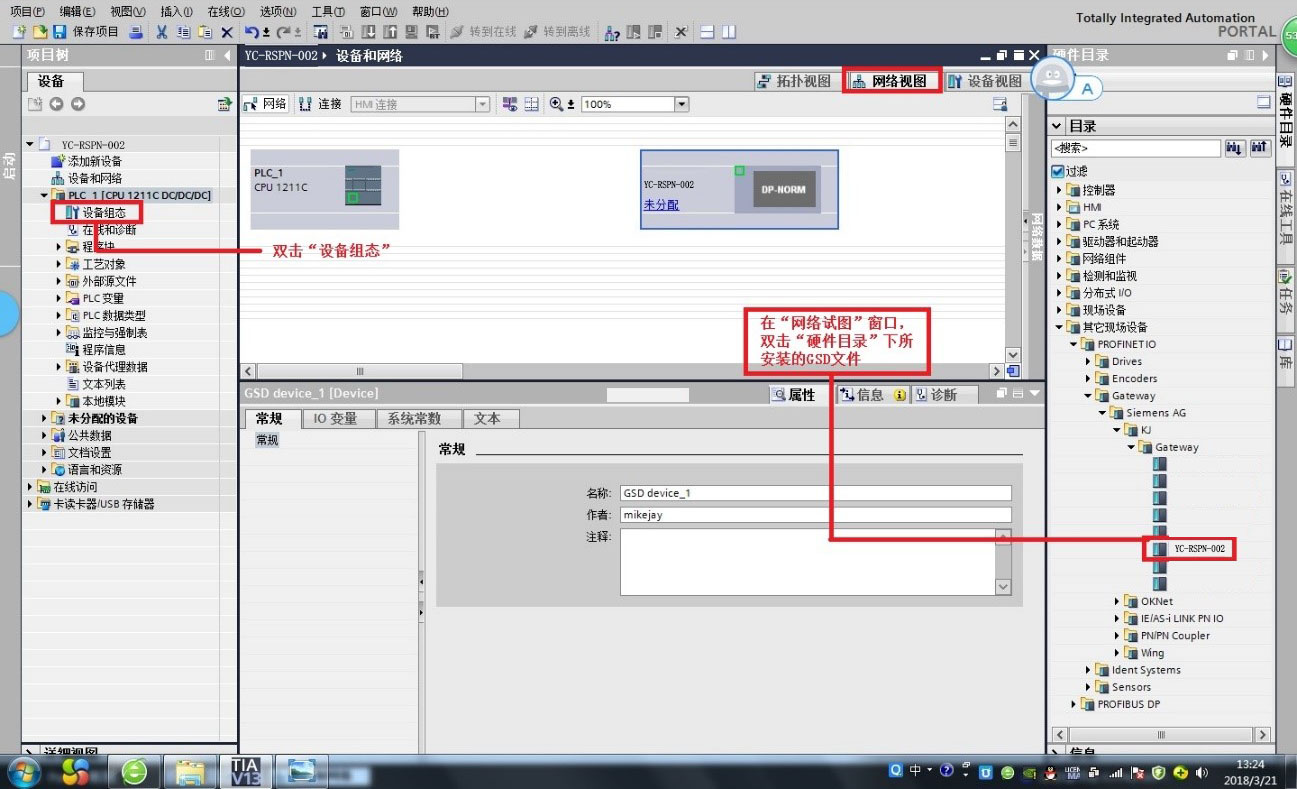Open the 编辑(E) menu
Viewport: 1297px width, 789px height.
coord(77,11)
